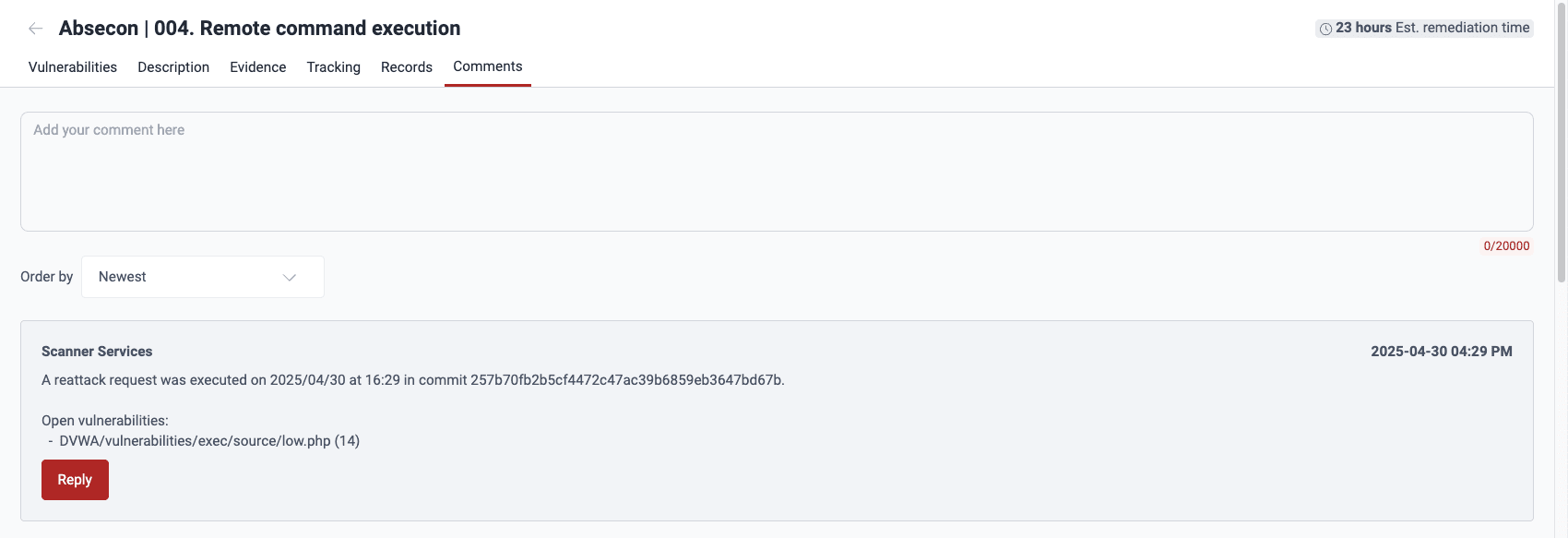1568x538 pixels.
Task: Click the comment timestamp 2025-04-30 04:29 PM
Action: point(1440,351)
